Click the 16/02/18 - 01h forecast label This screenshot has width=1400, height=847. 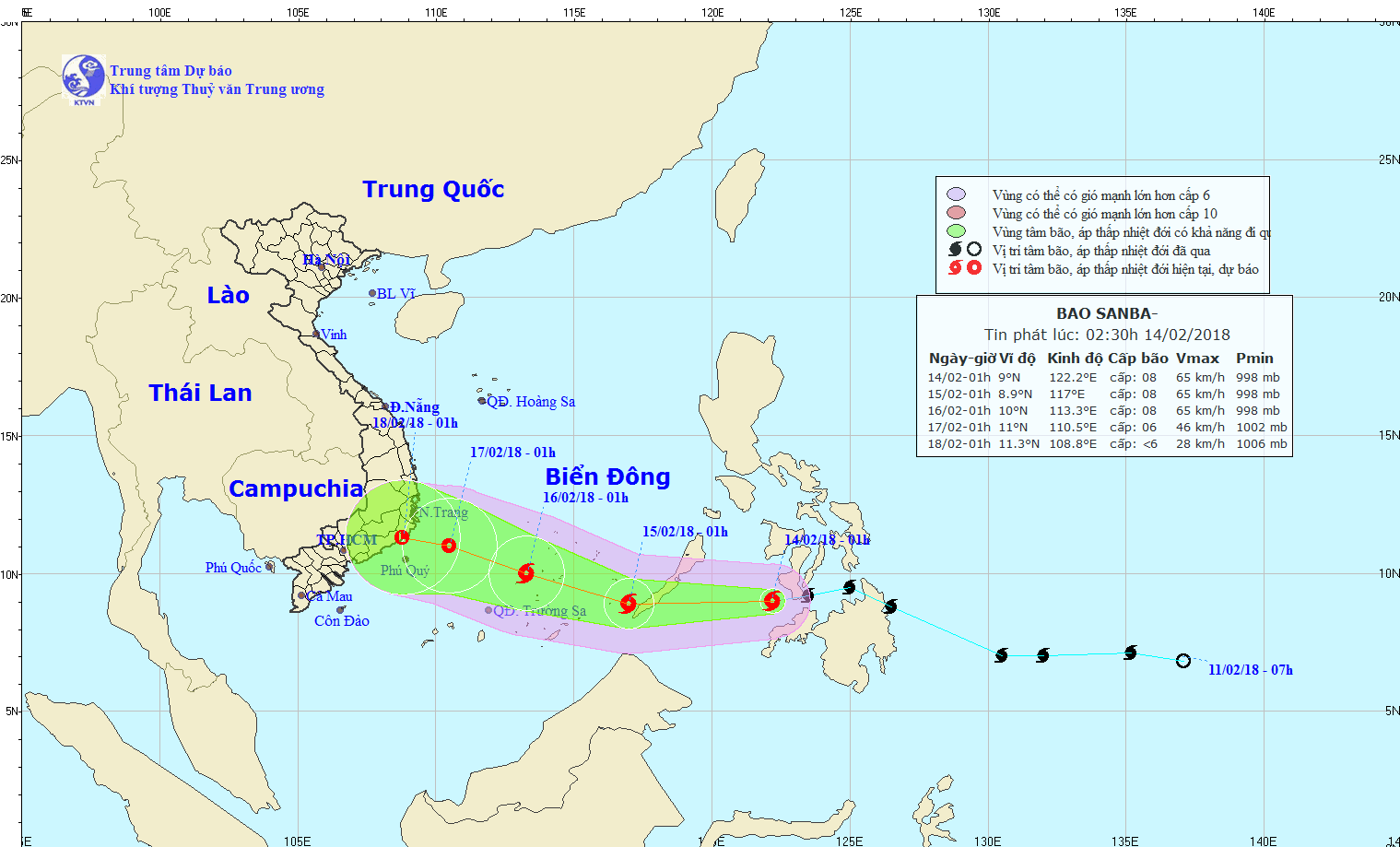click(x=585, y=498)
